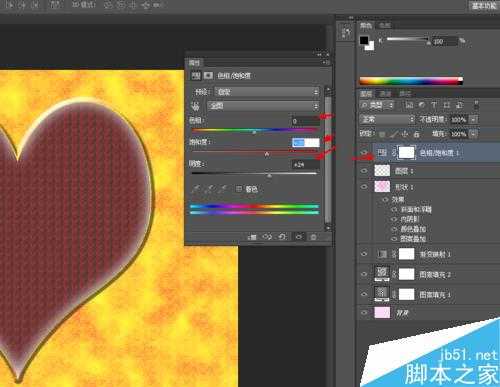This screenshot has width=500, height=387.
Task: Filter layers by type (T) icon
Action: pyautogui.click(x=434, y=105)
